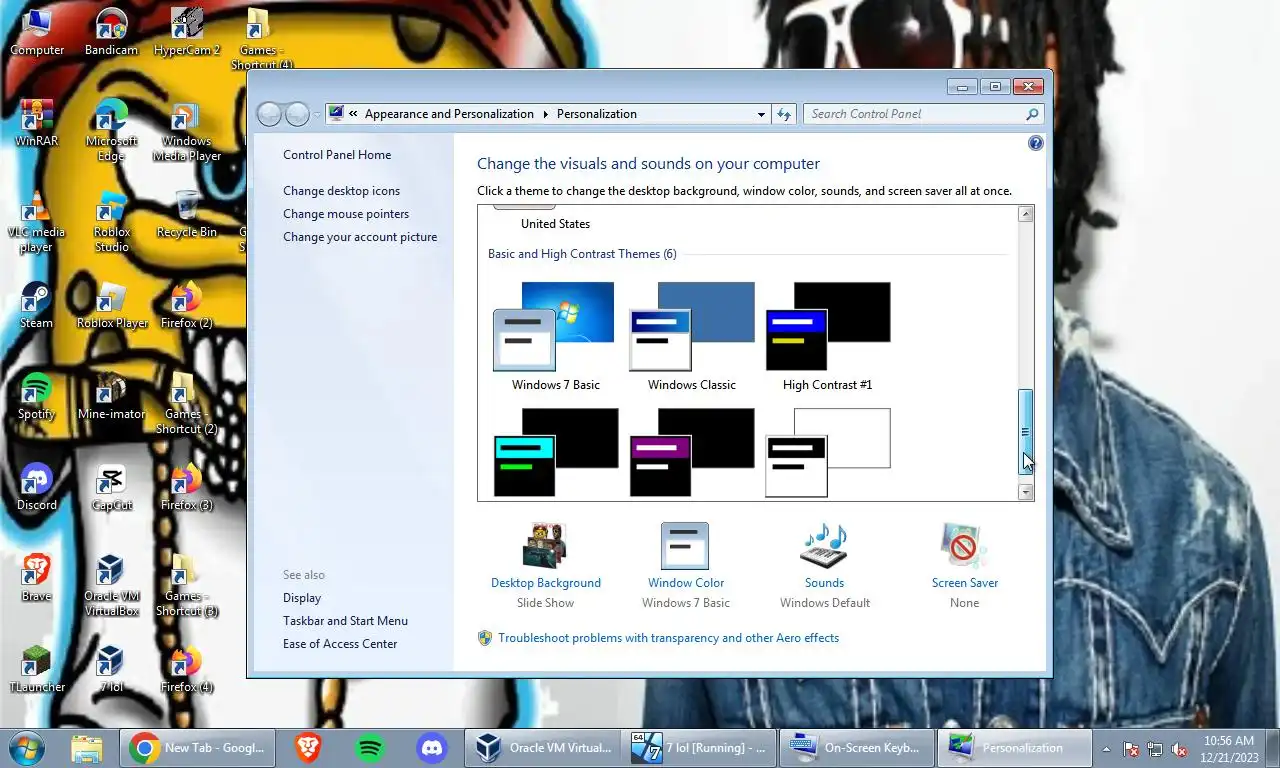The height and width of the screenshot is (768, 1280).
Task: Click the Screen Saver link text
Action: pos(965,583)
